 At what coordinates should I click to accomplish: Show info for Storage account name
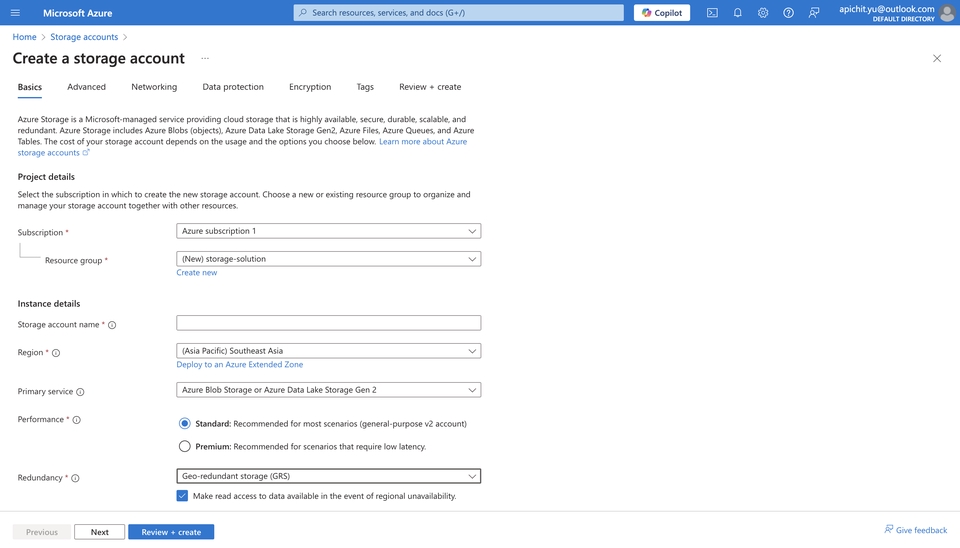tap(112, 325)
